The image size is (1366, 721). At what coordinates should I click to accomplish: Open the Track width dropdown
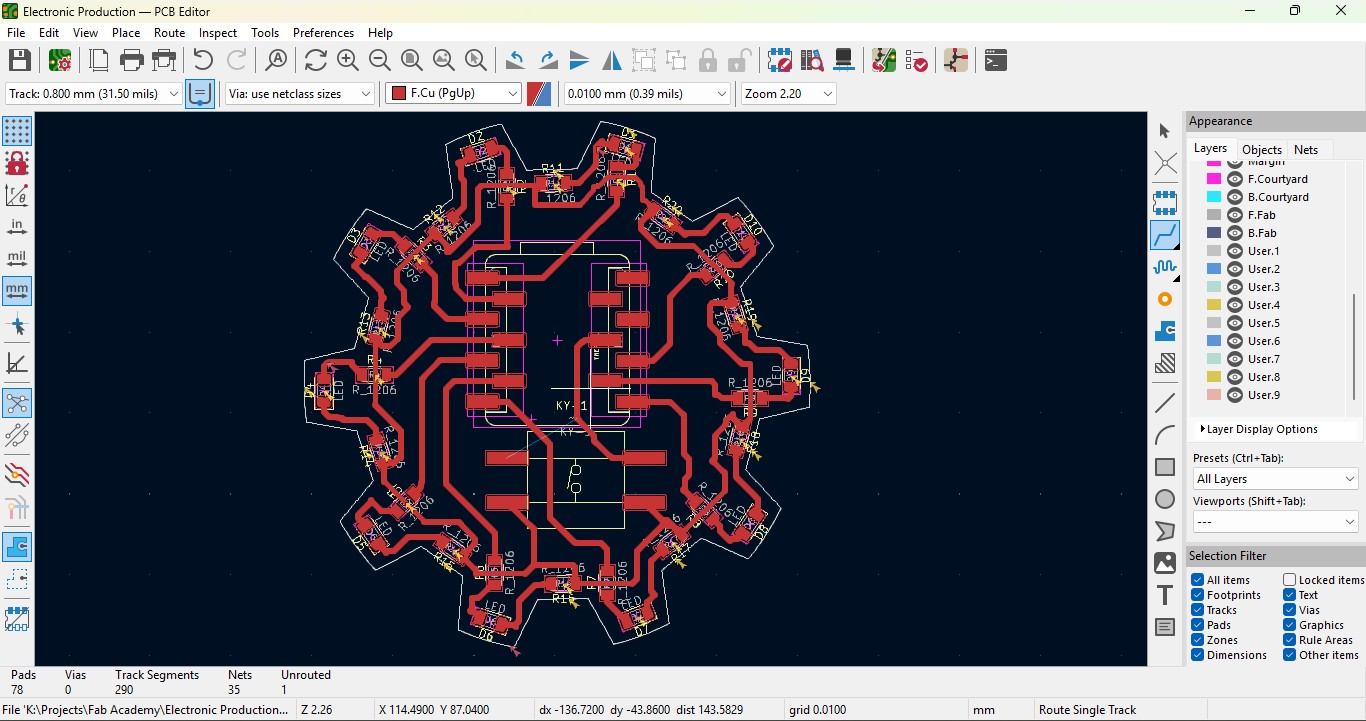pyautogui.click(x=93, y=94)
